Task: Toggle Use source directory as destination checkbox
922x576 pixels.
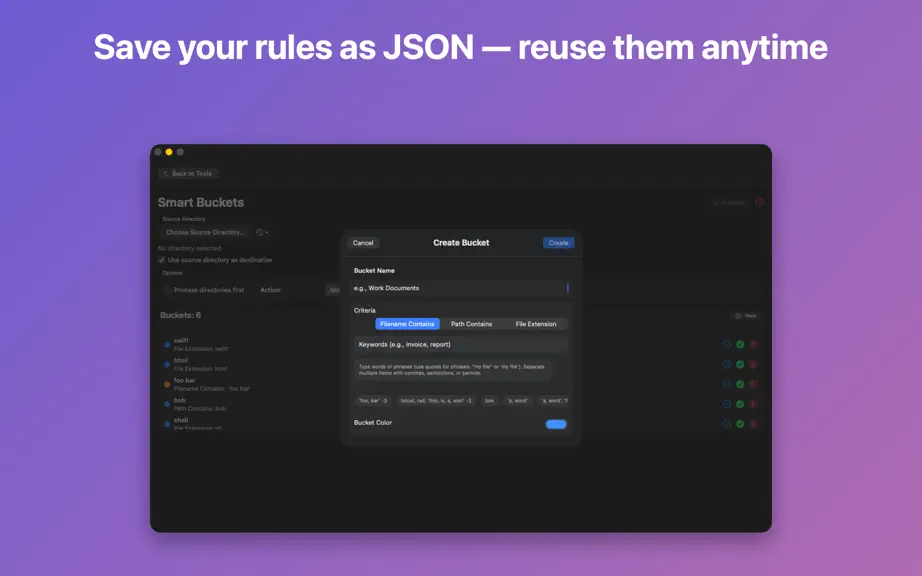Action: click(x=161, y=260)
